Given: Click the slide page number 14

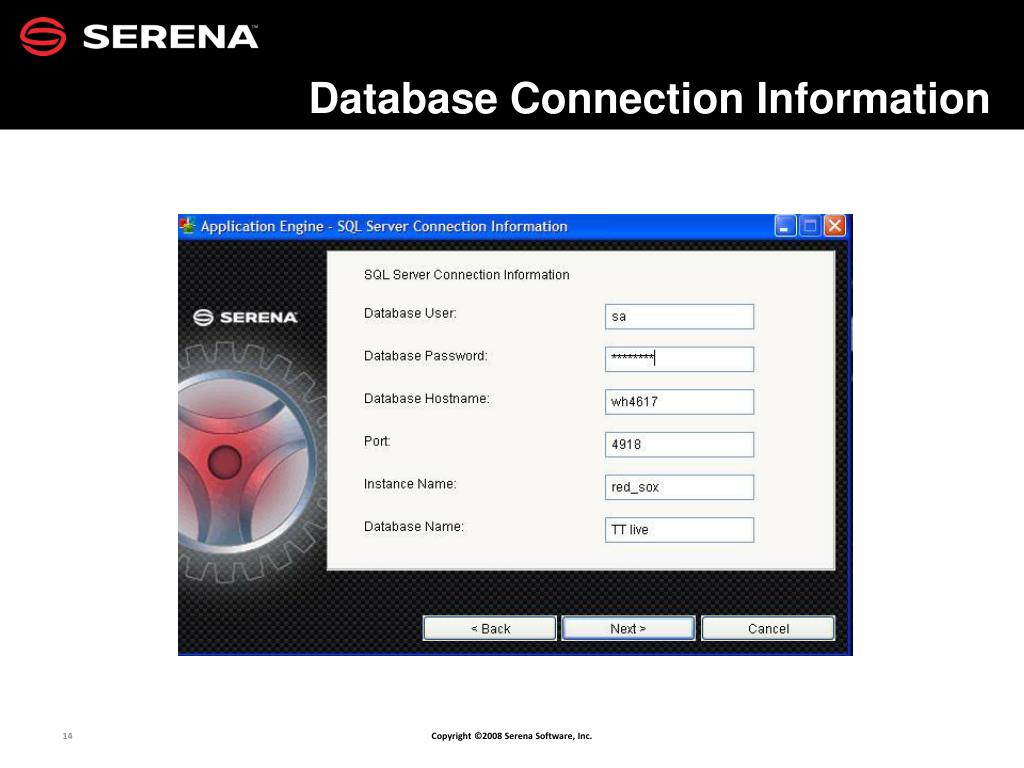Looking at the screenshot, I should pyautogui.click(x=67, y=736).
